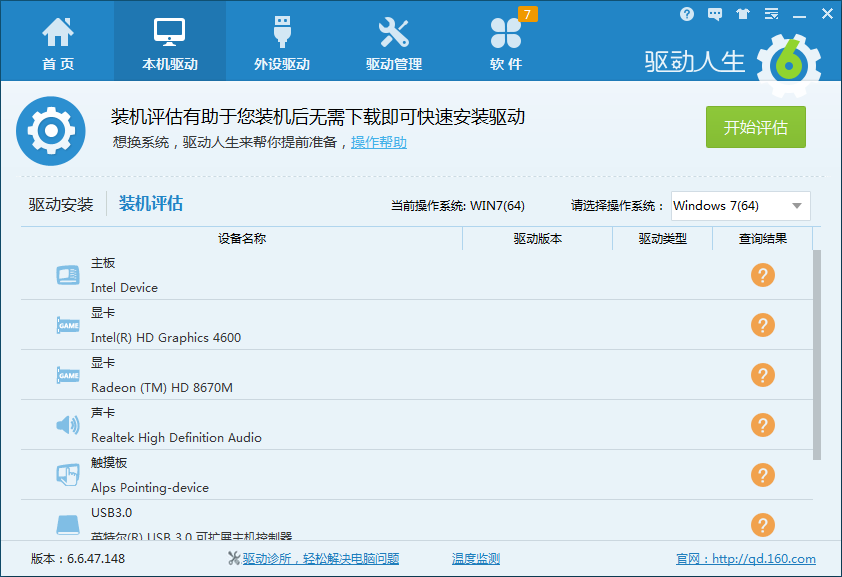Open the main menu dropdown icon in title bar

(770, 14)
